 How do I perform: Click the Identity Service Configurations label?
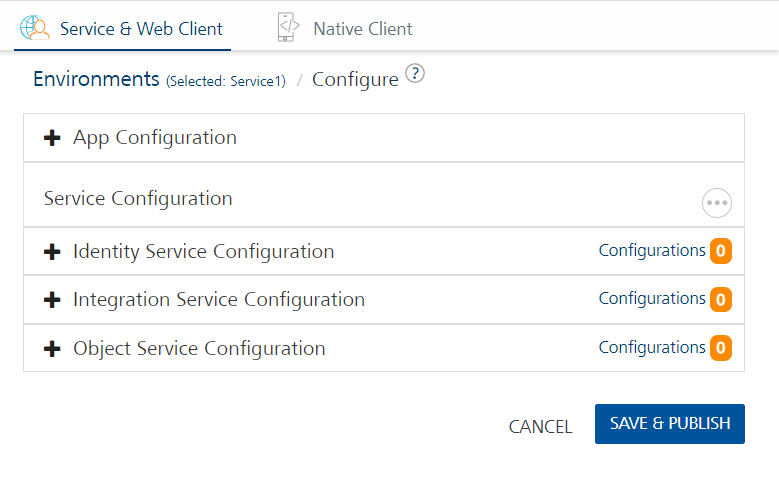652,251
